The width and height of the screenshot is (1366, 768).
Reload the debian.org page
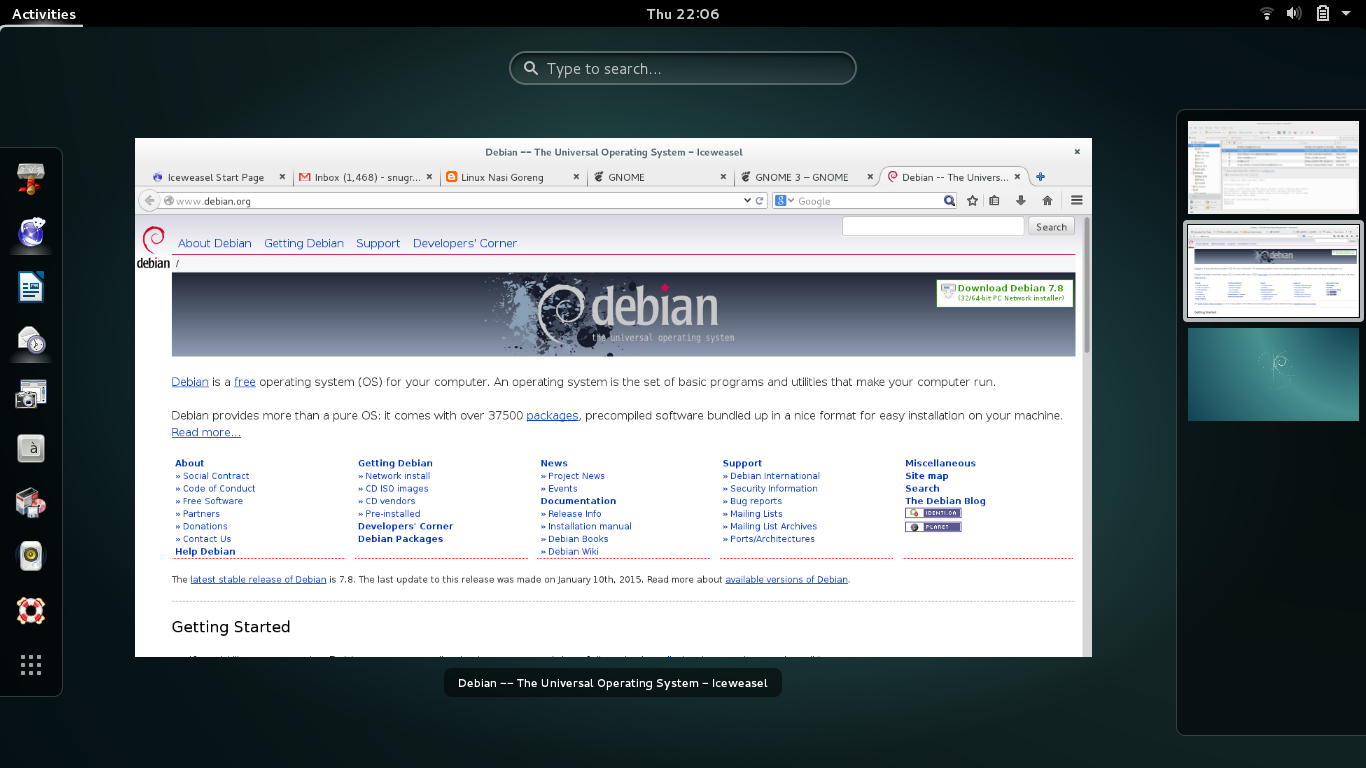click(x=760, y=201)
